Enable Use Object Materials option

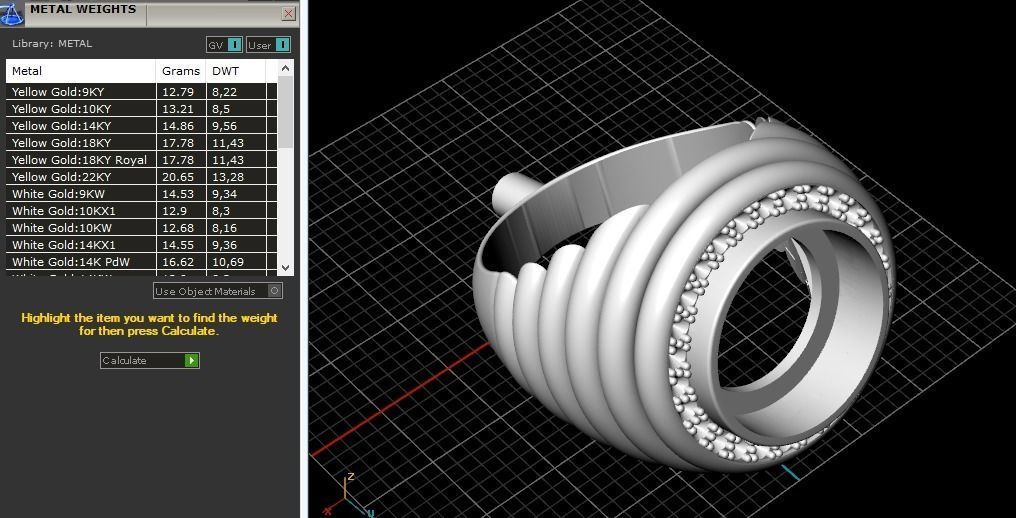coord(218,291)
